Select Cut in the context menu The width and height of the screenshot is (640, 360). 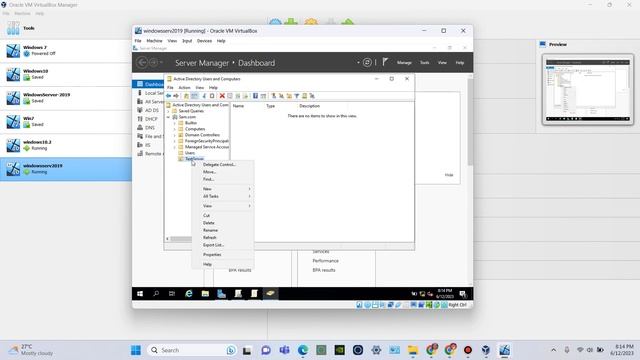pos(223,216)
